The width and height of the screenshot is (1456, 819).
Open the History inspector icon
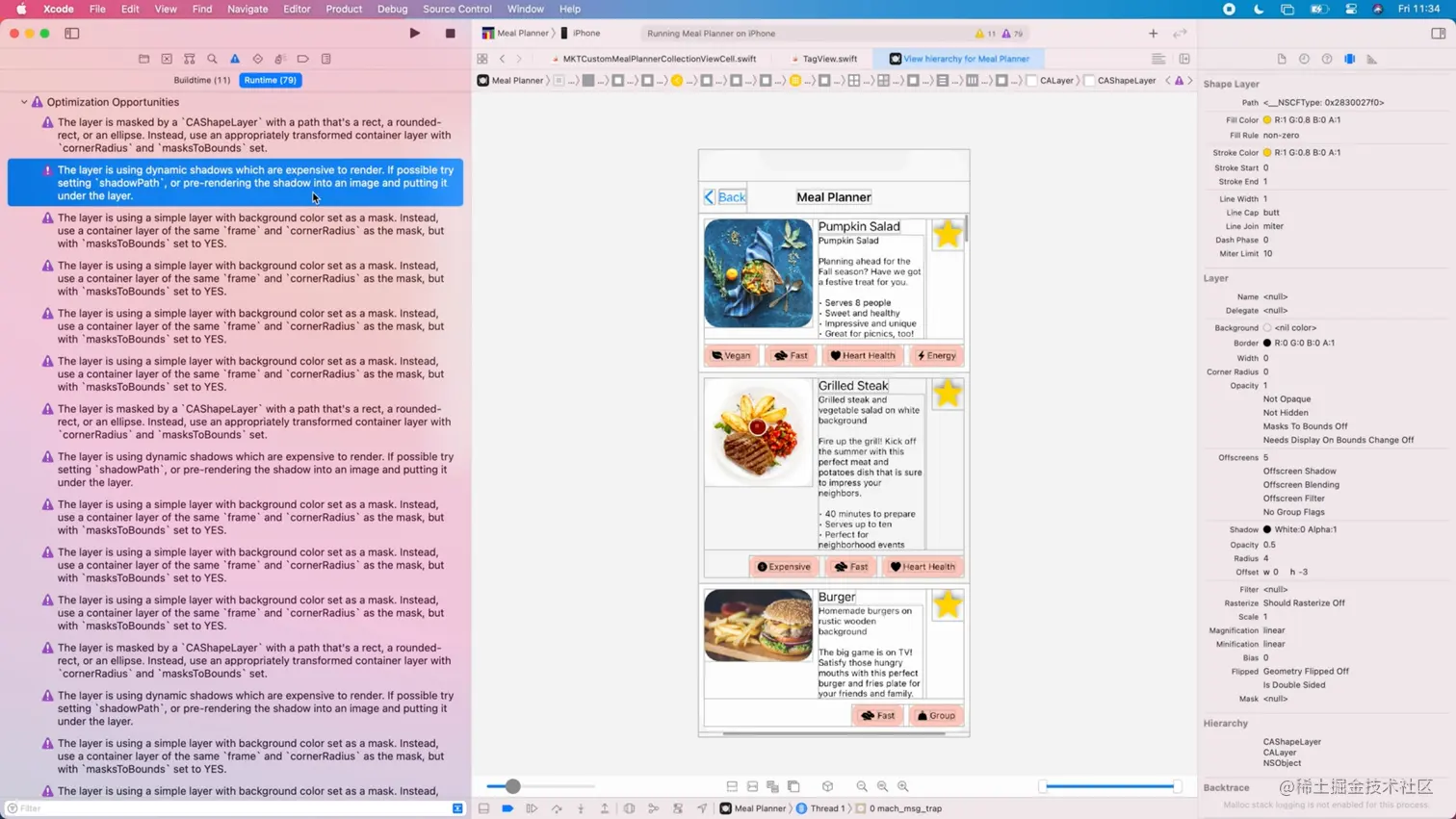coord(1304,59)
